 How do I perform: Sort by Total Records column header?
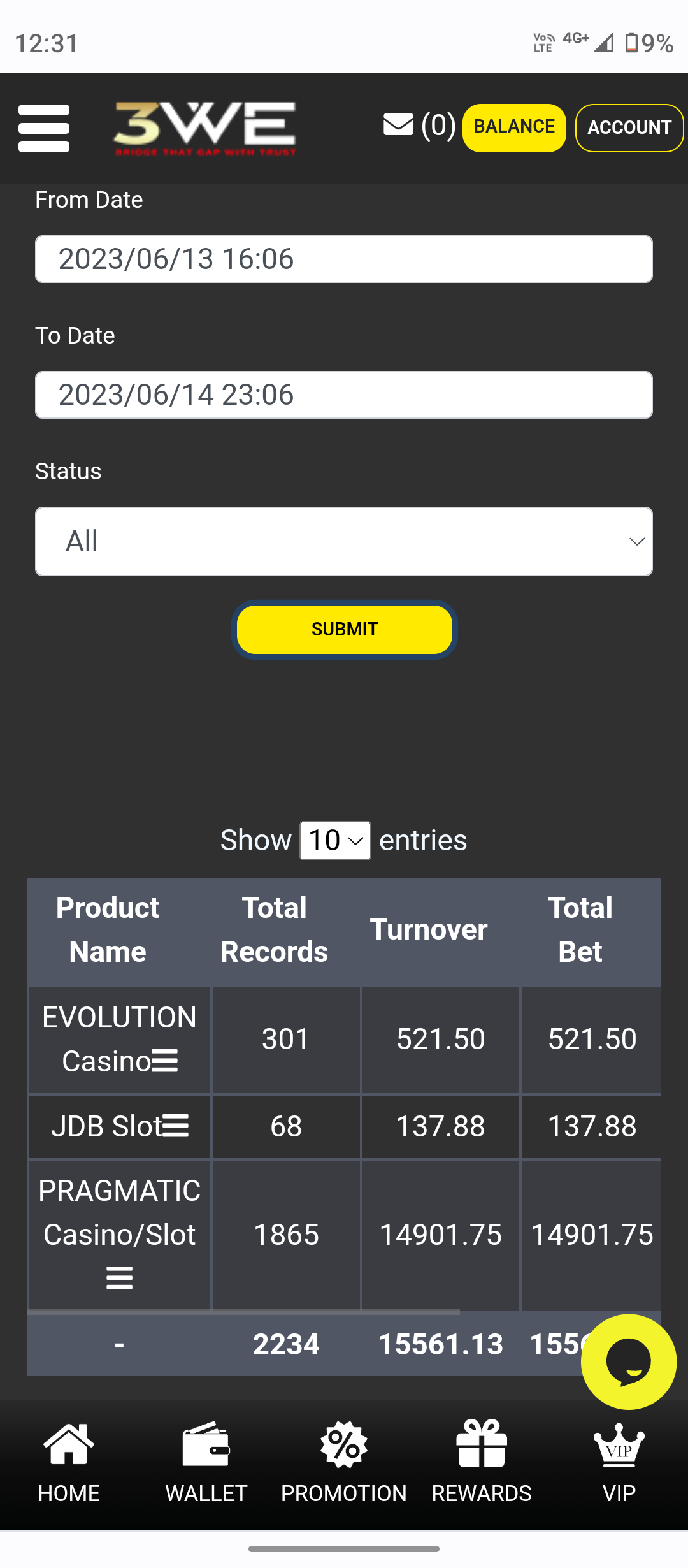click(274, 929)
